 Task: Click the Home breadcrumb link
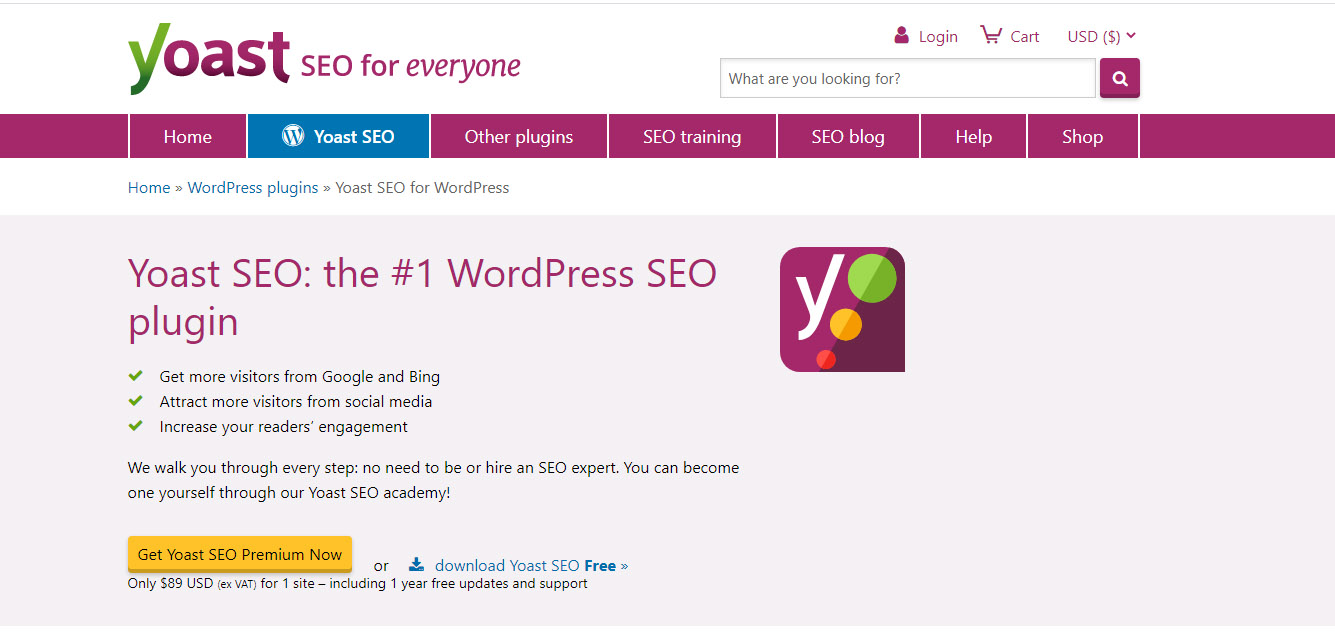point(149,187)
